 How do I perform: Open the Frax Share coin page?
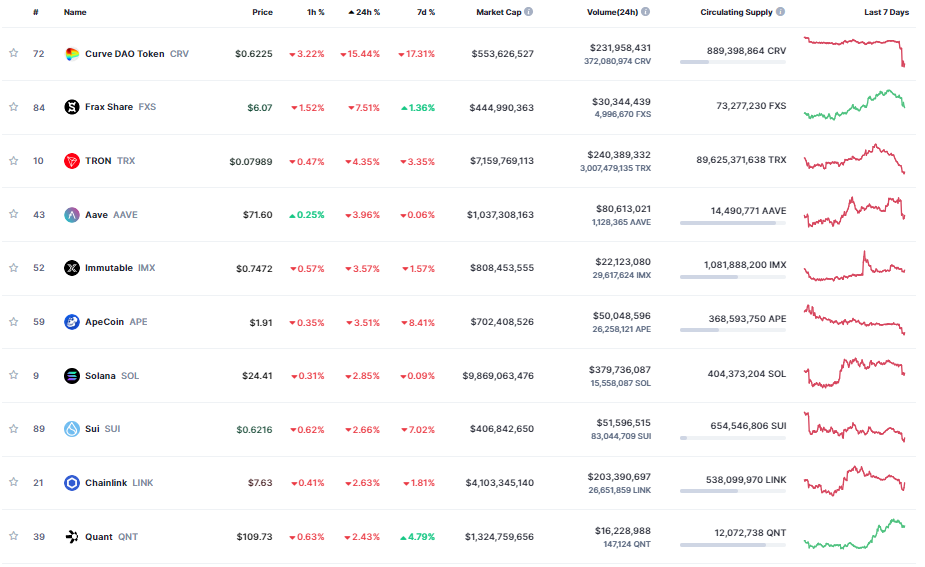point(109,107)
